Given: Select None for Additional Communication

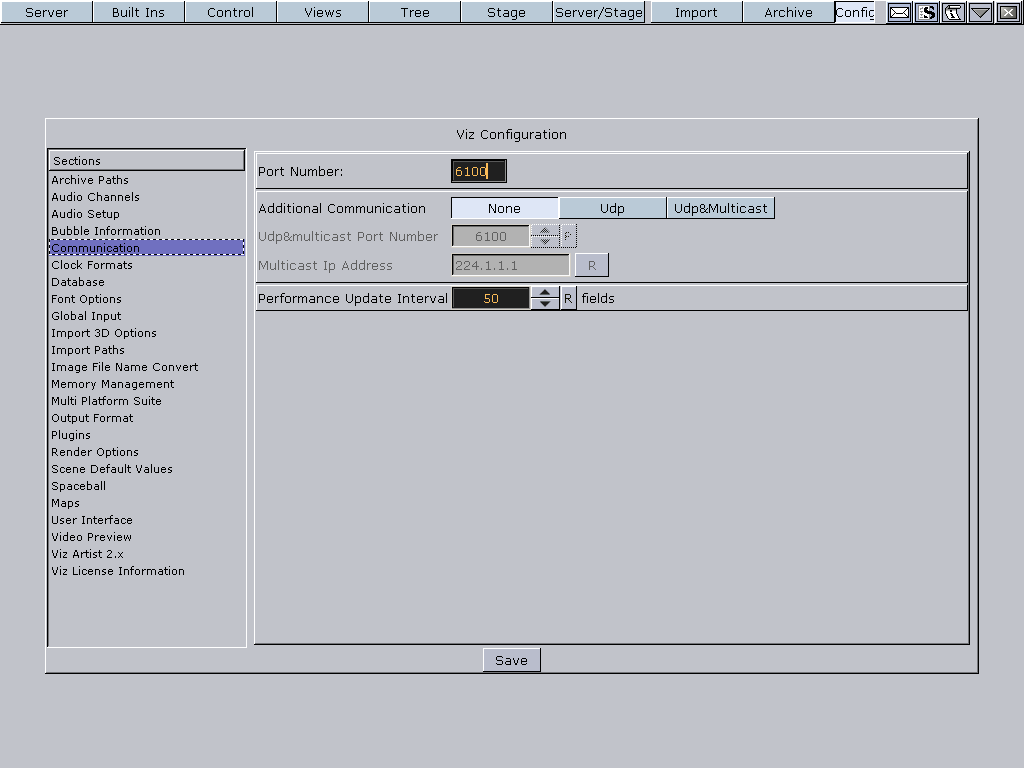Looking at the screenshot, I should [504, 208].
